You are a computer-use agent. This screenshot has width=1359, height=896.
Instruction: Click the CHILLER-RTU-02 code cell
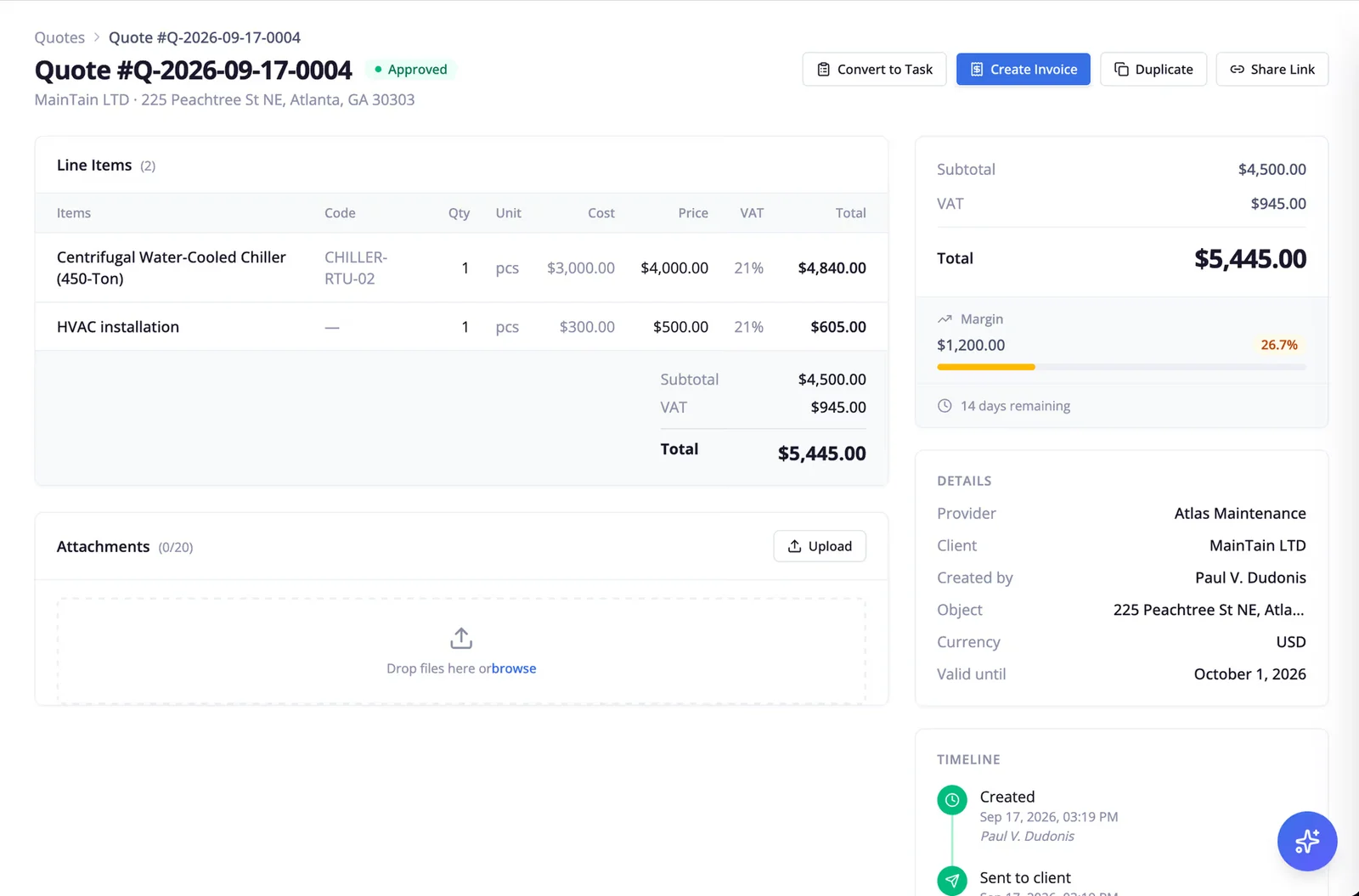click(x=356, y=268)
